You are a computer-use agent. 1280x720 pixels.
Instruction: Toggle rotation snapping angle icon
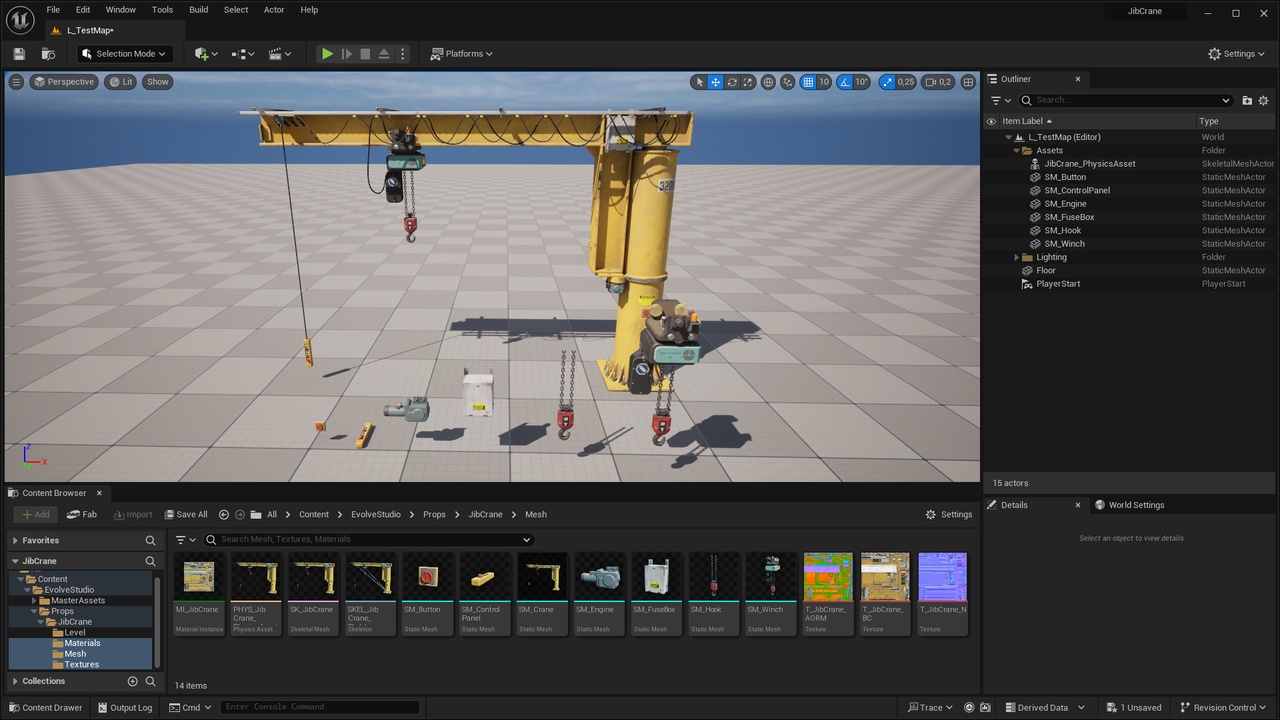845,82
